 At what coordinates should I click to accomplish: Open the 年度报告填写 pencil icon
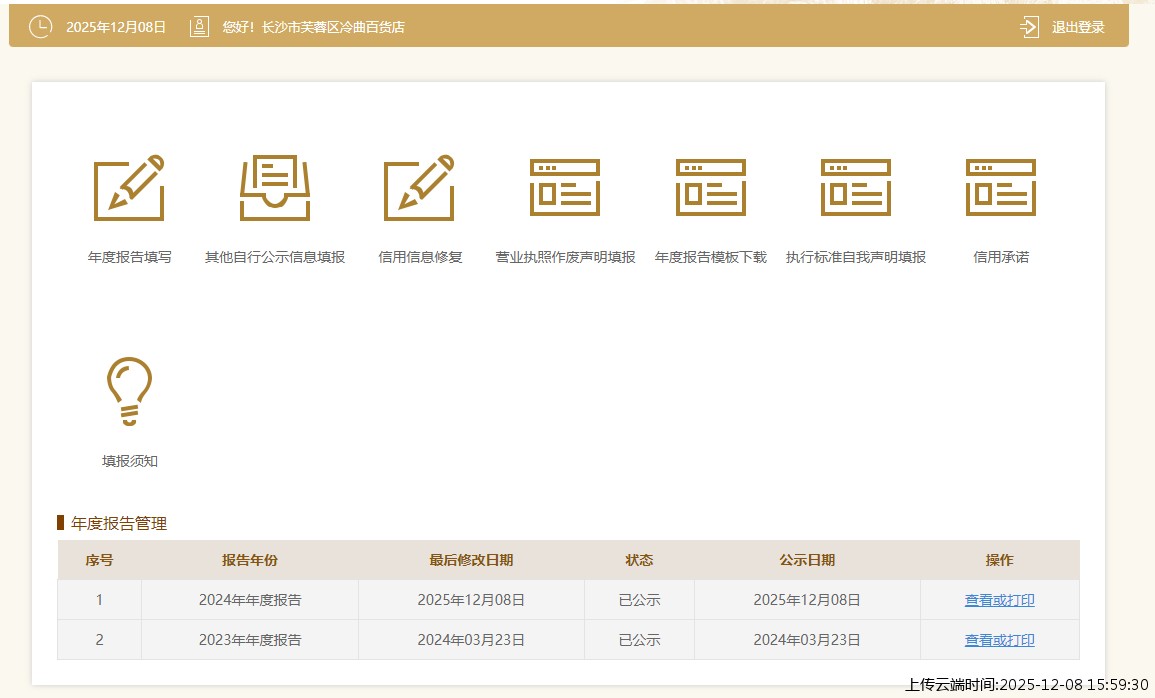point(129,188)
